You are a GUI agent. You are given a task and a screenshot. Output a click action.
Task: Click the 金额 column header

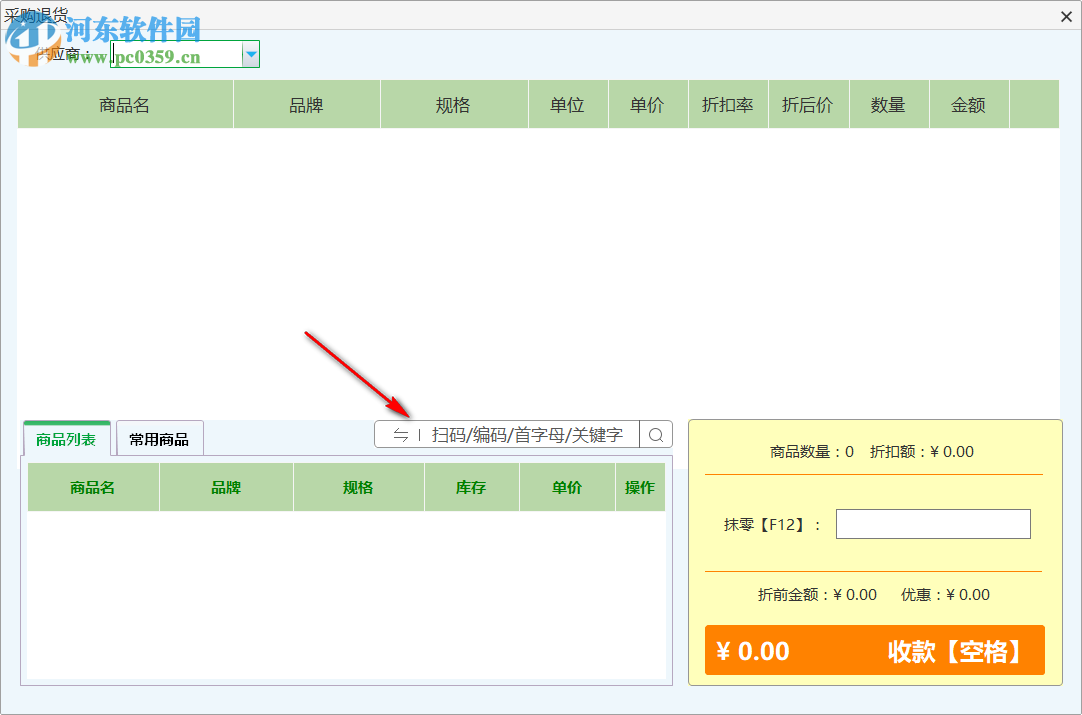pyautogui.click(x=969, y=105)
